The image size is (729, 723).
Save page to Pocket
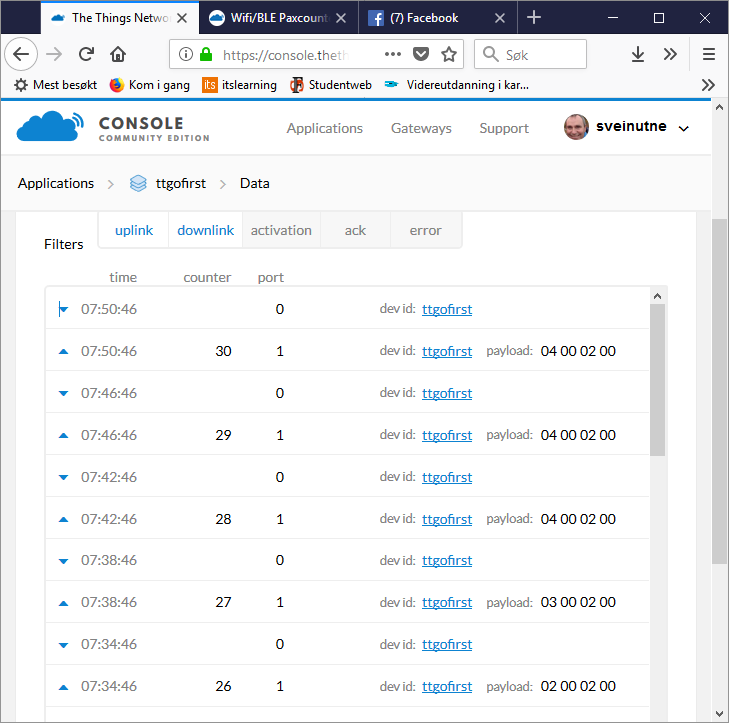421,54
